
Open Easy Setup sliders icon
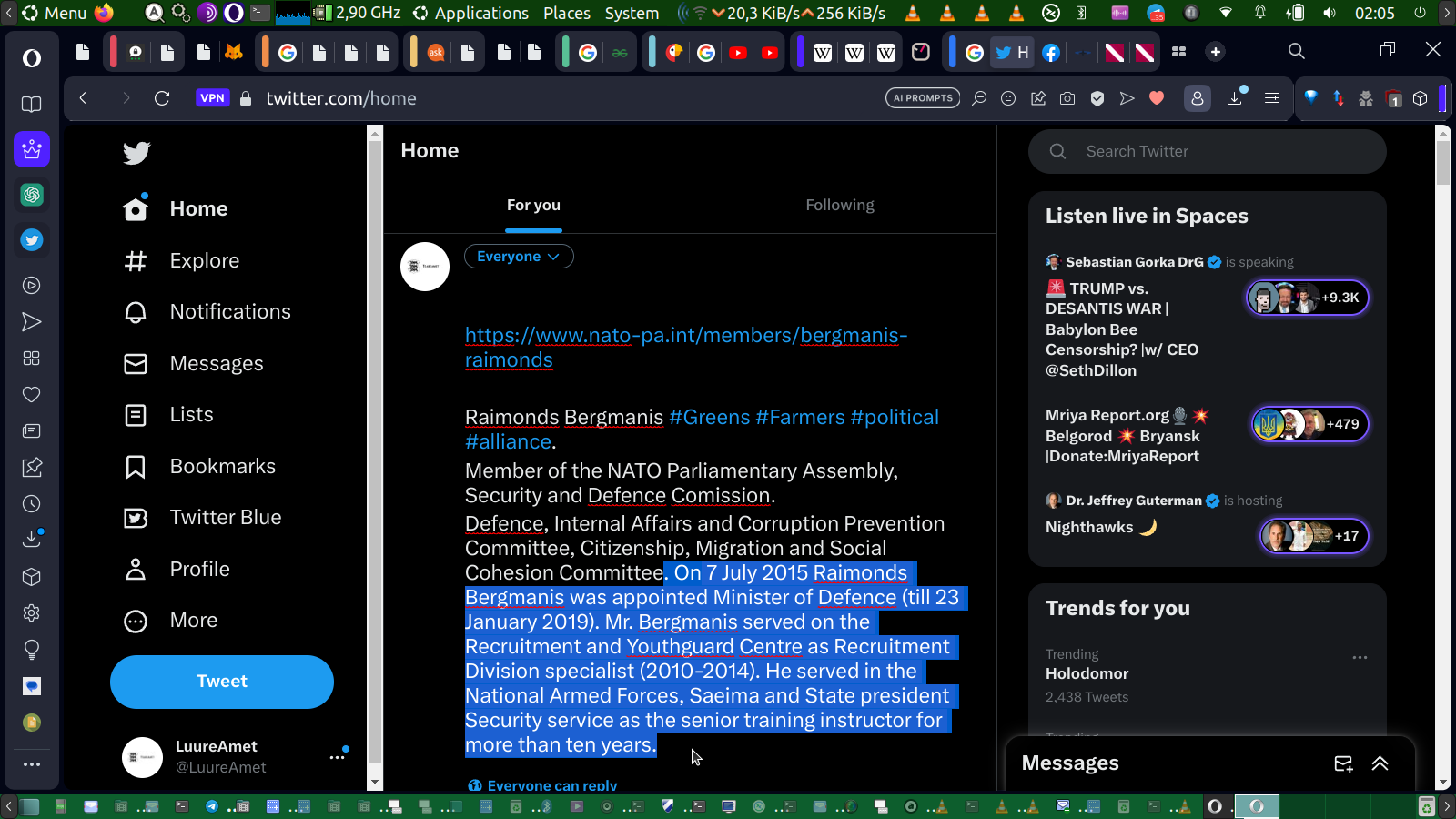[x=1272, y=98]
